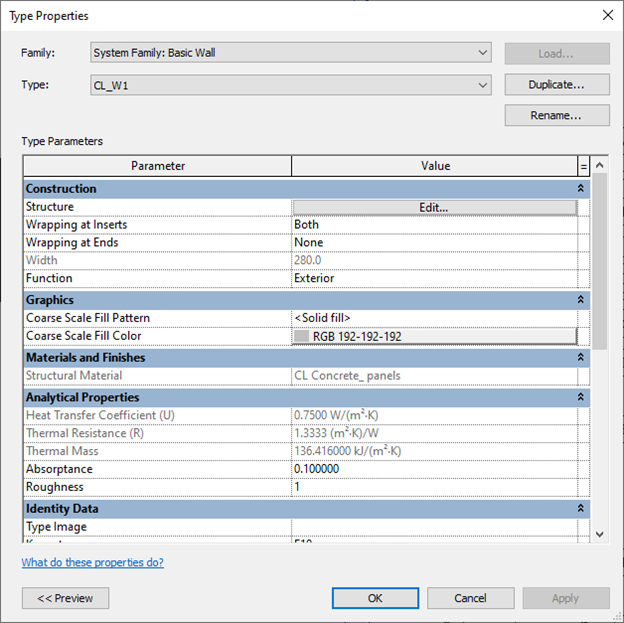Viewport: 624px width, 623px height.
Task: Edit the Absorptance value field
Action: tap(434, 469)
